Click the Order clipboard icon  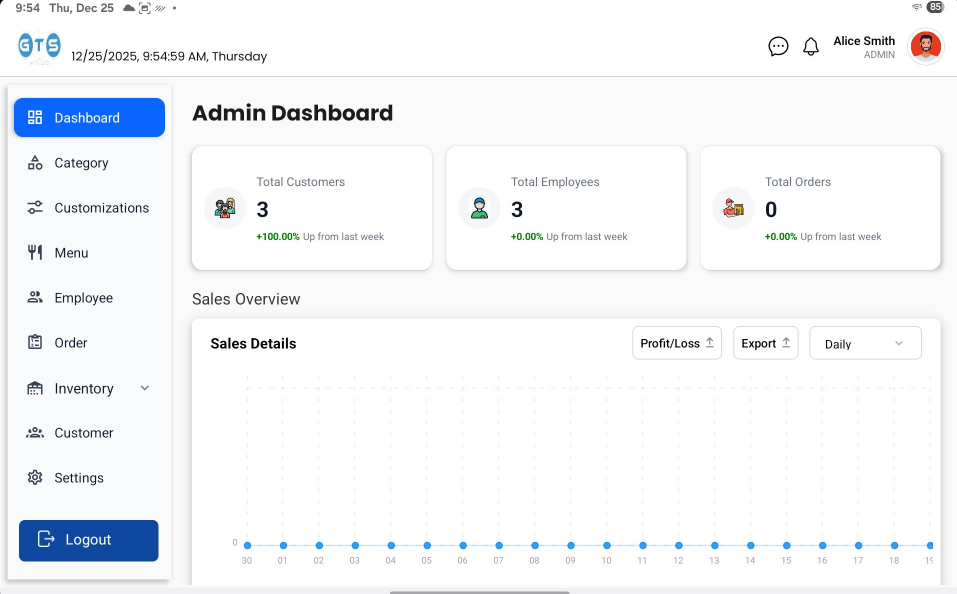click(x=35, y=342)
